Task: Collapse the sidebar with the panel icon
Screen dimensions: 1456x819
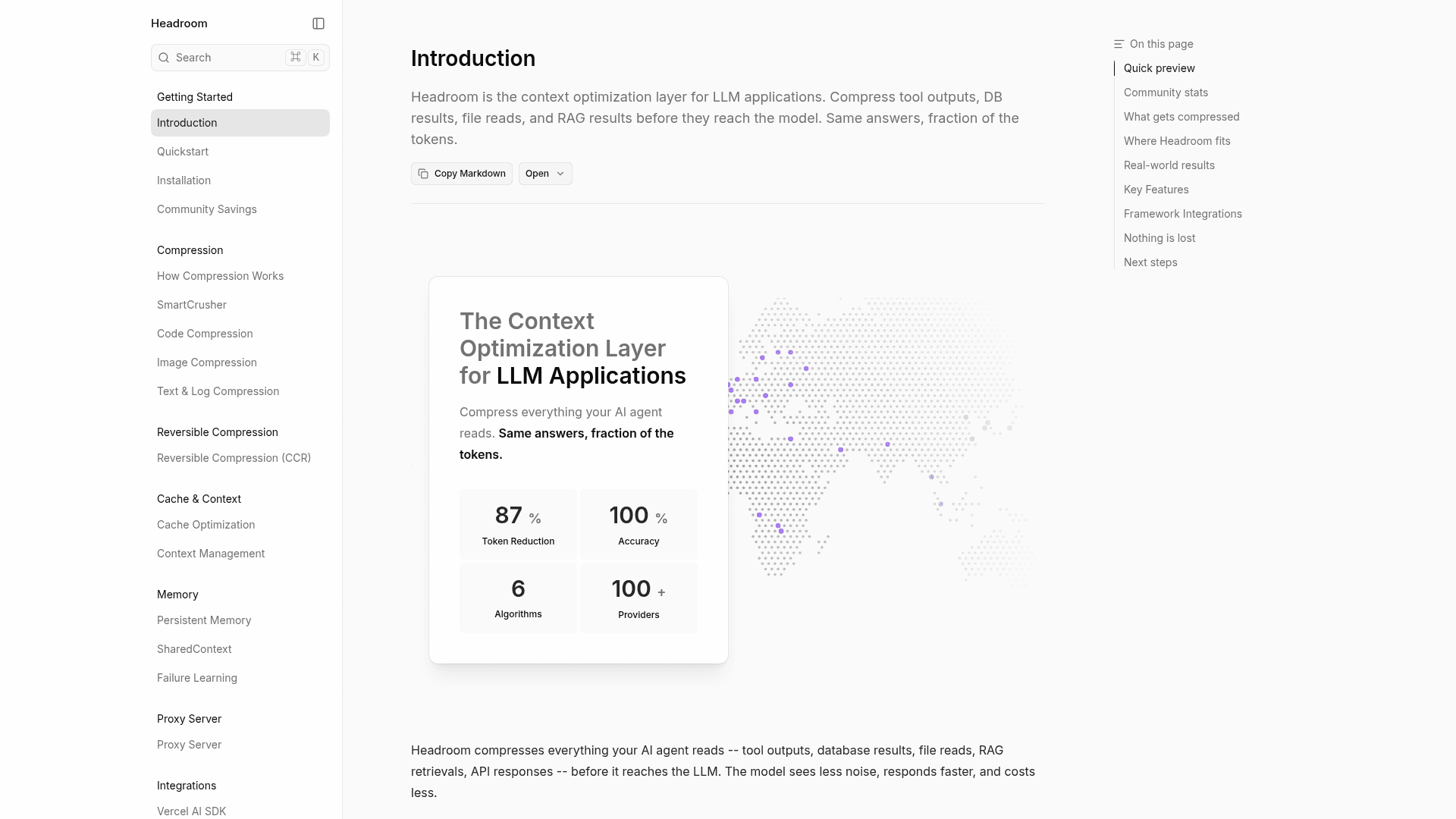Action: [318, 24]
